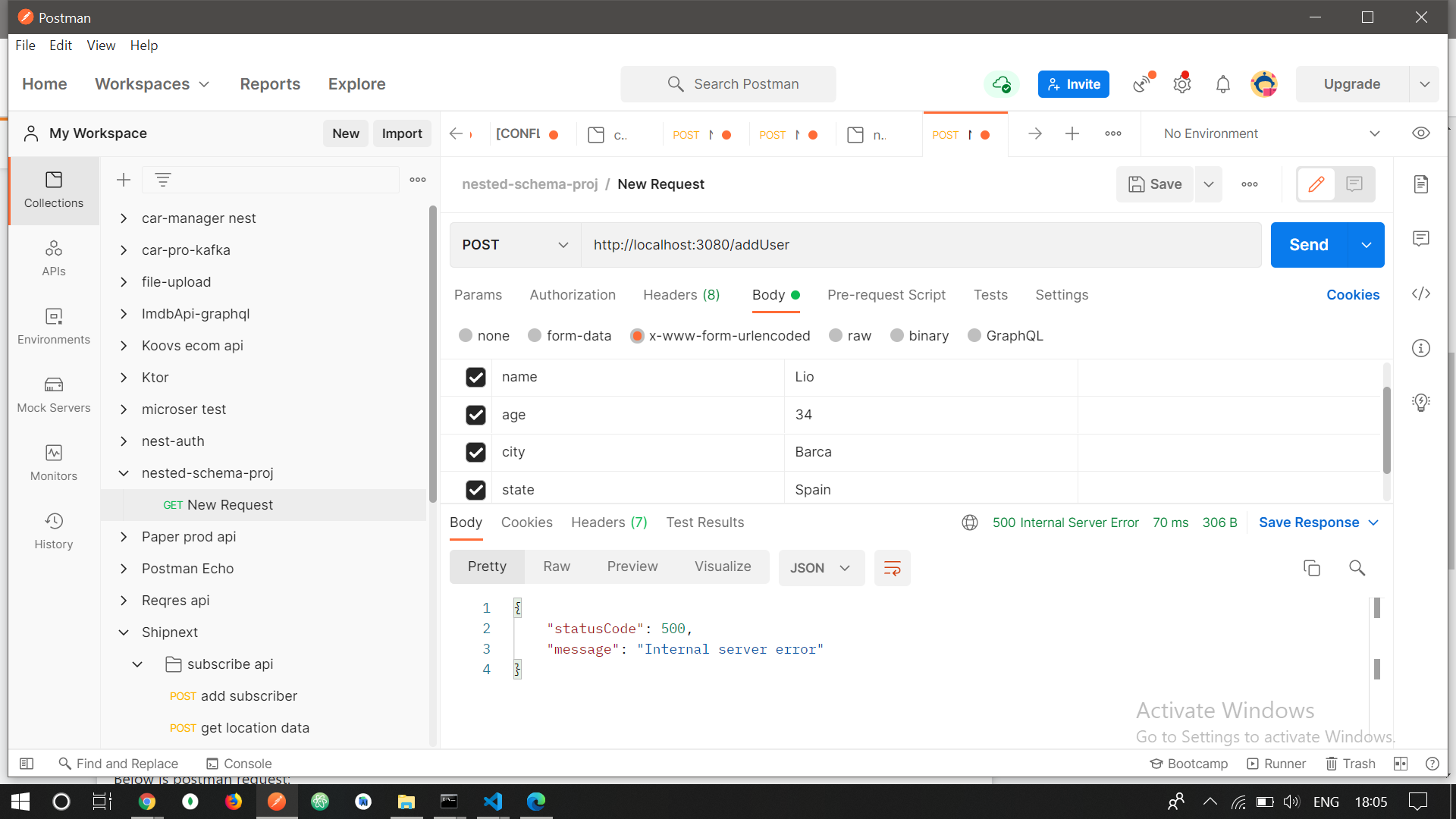
Task: Open the user profile avatar
Action: (1264, 84)
